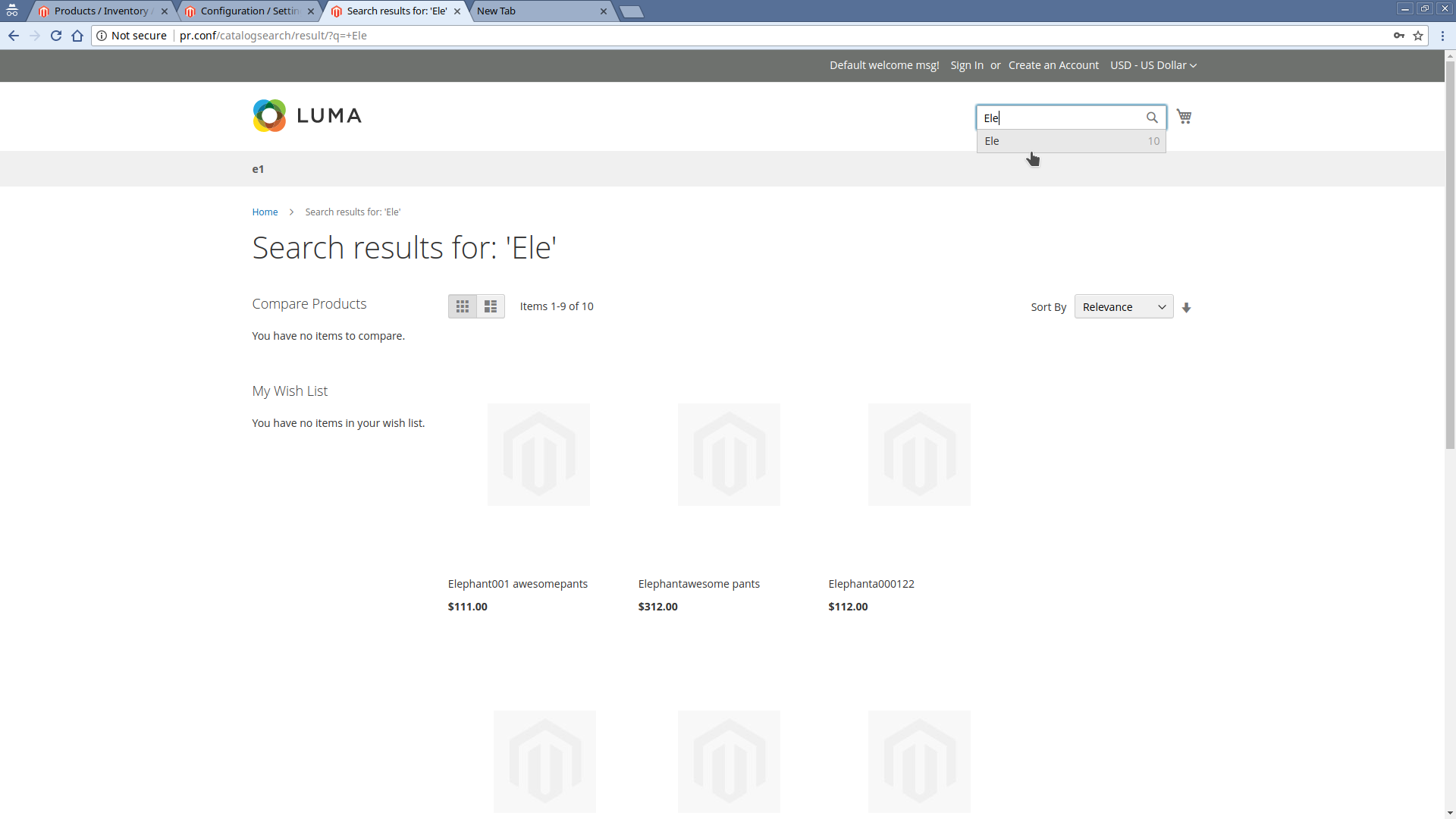Open browser home page icon

[77, 36]
